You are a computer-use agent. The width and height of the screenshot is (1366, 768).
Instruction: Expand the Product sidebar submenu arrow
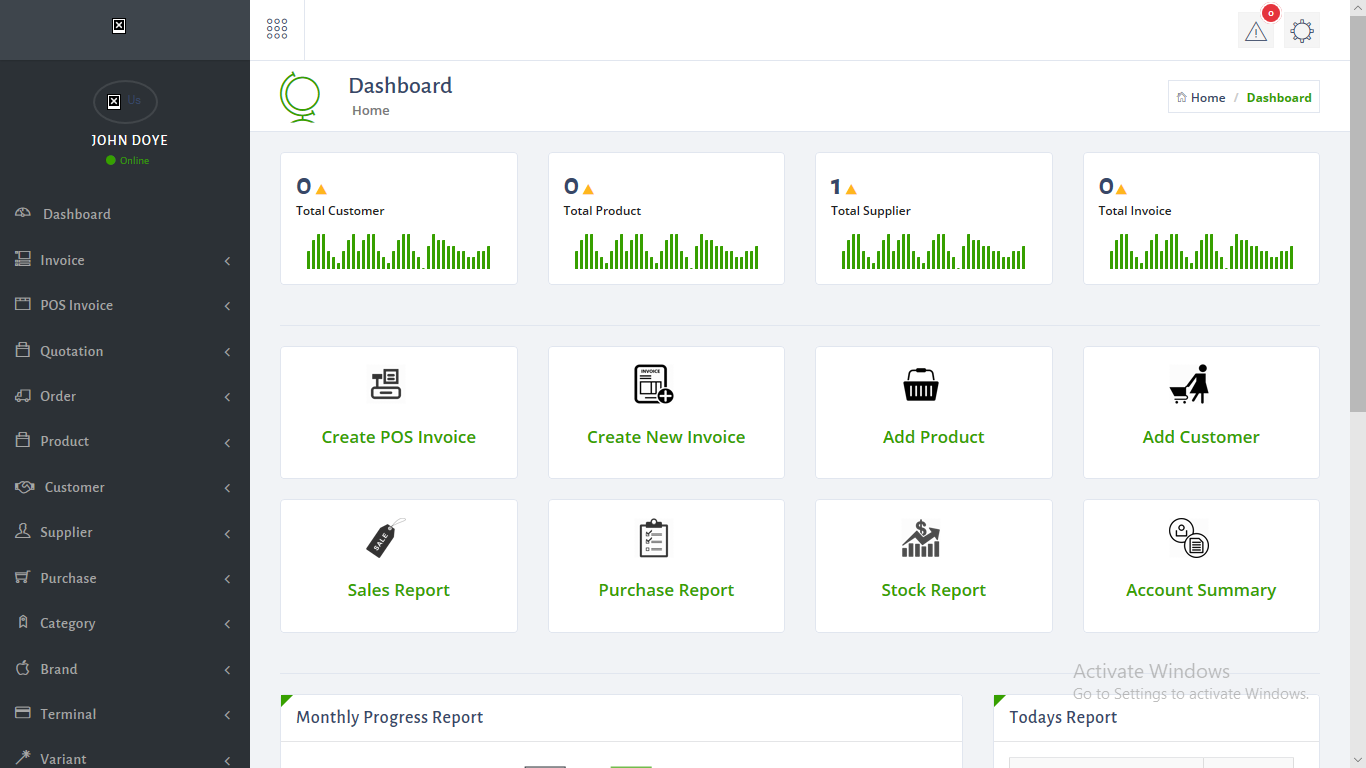coord(227,442)
